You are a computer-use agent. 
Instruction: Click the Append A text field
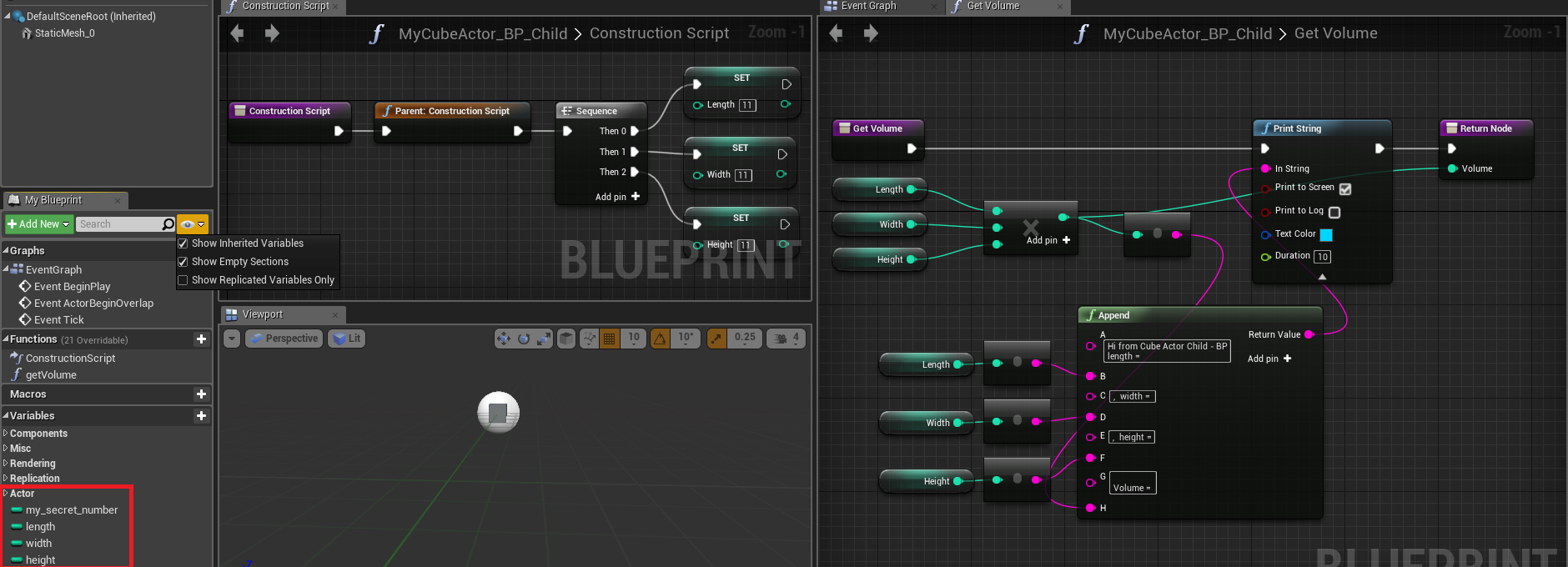click(x=1167, y=351)
